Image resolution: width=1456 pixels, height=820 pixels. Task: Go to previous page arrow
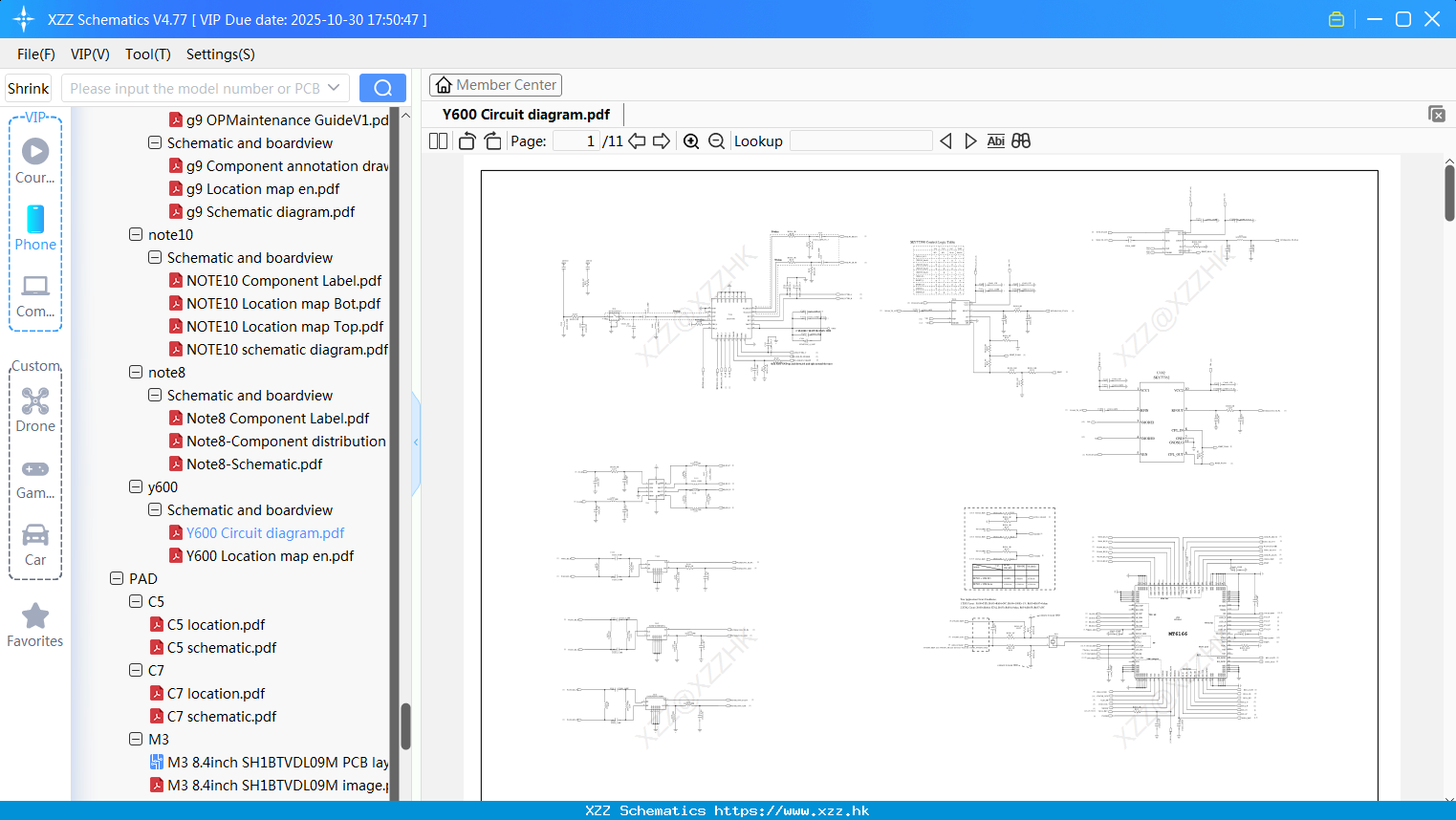(637, 140)
